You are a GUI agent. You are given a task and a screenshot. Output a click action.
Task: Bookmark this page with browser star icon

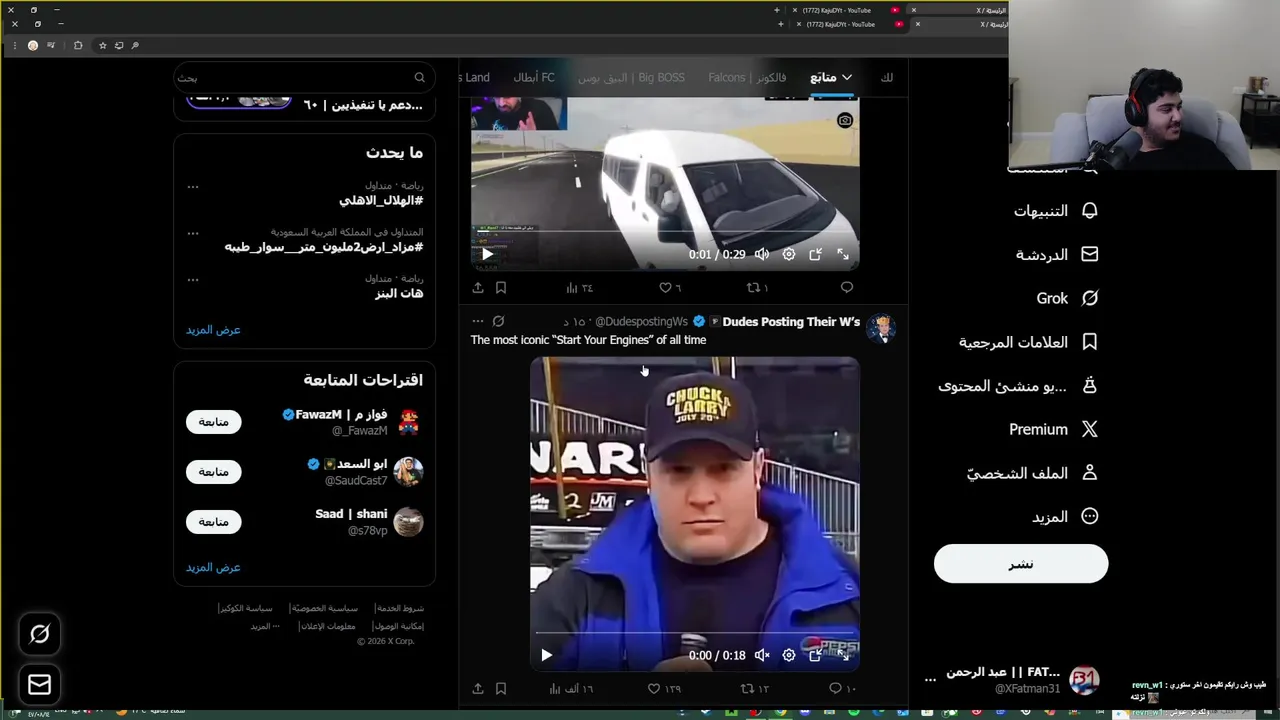(102, 45)
